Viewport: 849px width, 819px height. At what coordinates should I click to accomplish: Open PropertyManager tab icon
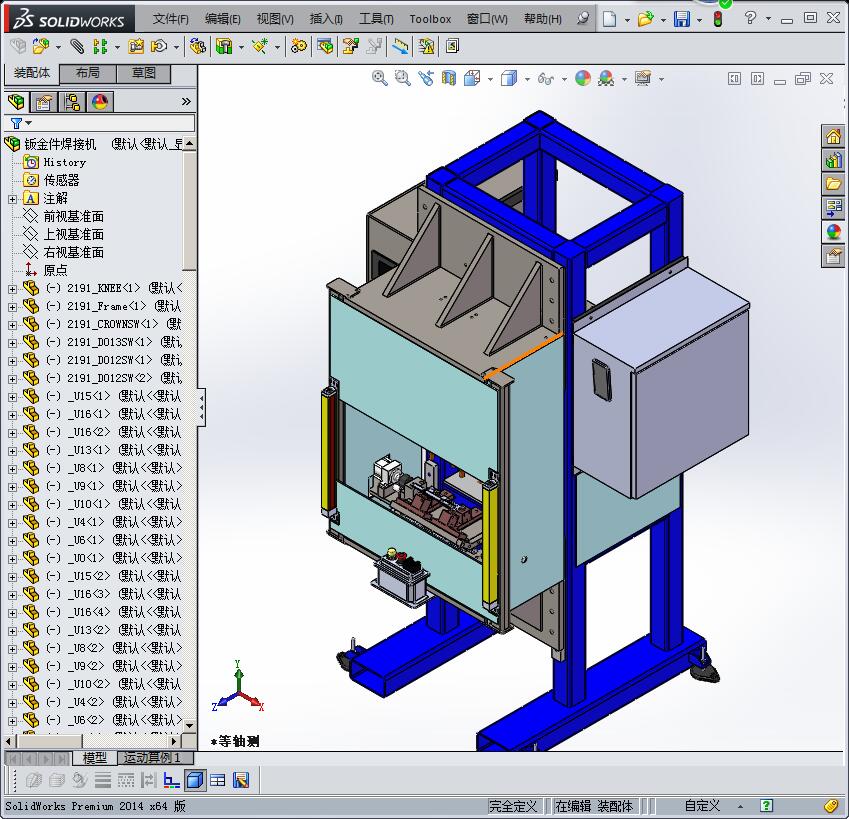[x=44, y=101]
